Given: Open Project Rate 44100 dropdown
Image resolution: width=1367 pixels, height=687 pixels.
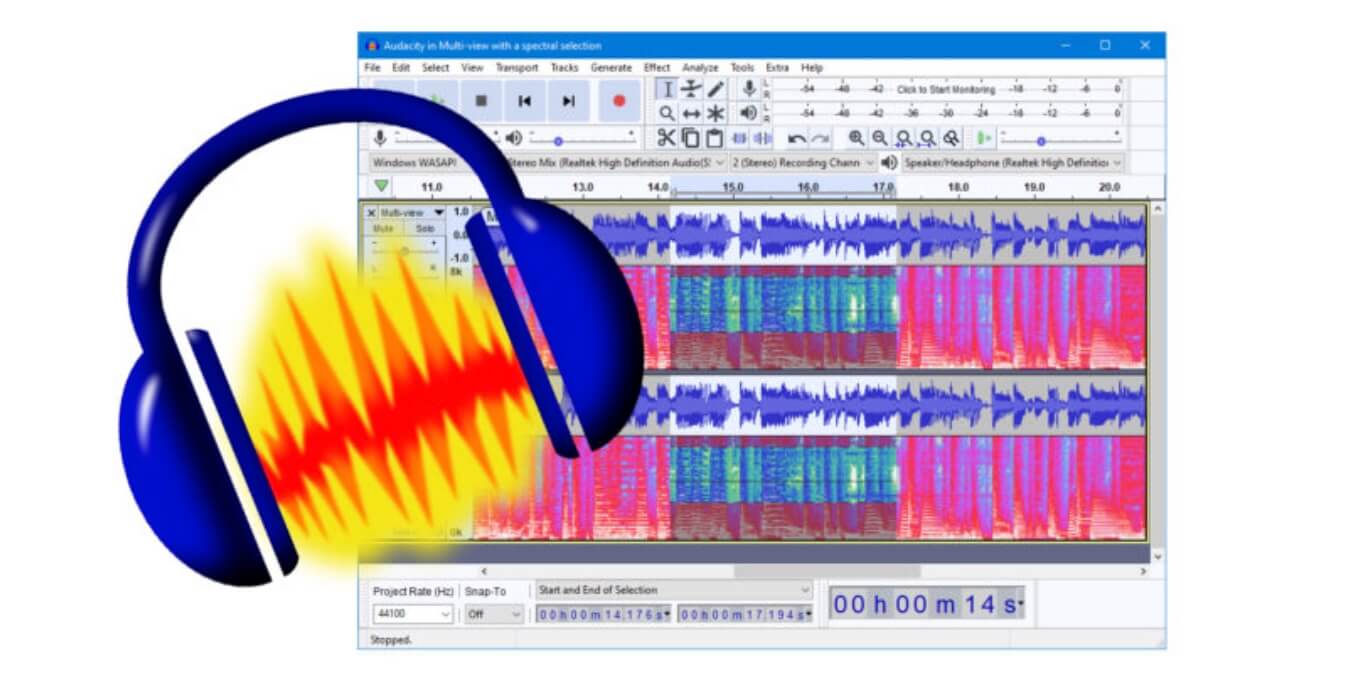Looking at the screenshot, I should coord(413,614).
